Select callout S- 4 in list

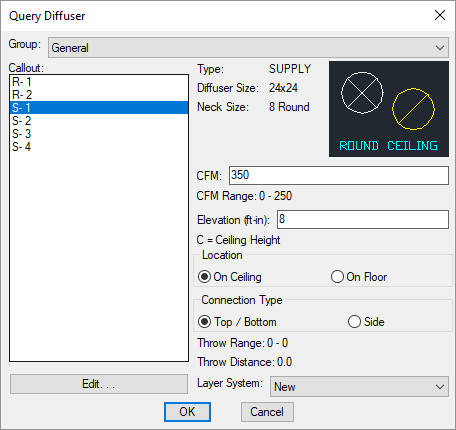[99, 147]
